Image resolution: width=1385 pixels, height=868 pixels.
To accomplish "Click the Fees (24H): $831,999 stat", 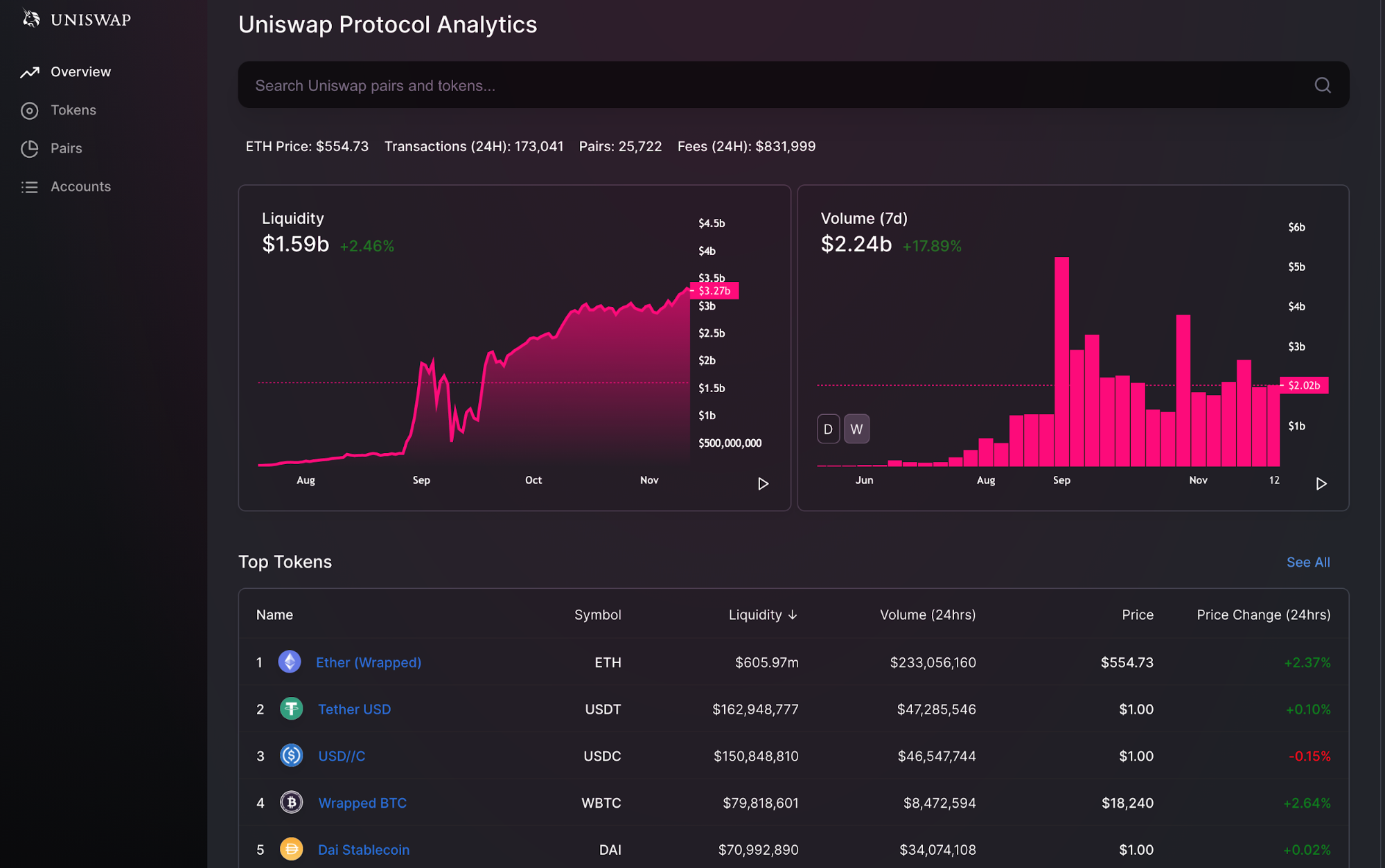I will tap(746, 147).
